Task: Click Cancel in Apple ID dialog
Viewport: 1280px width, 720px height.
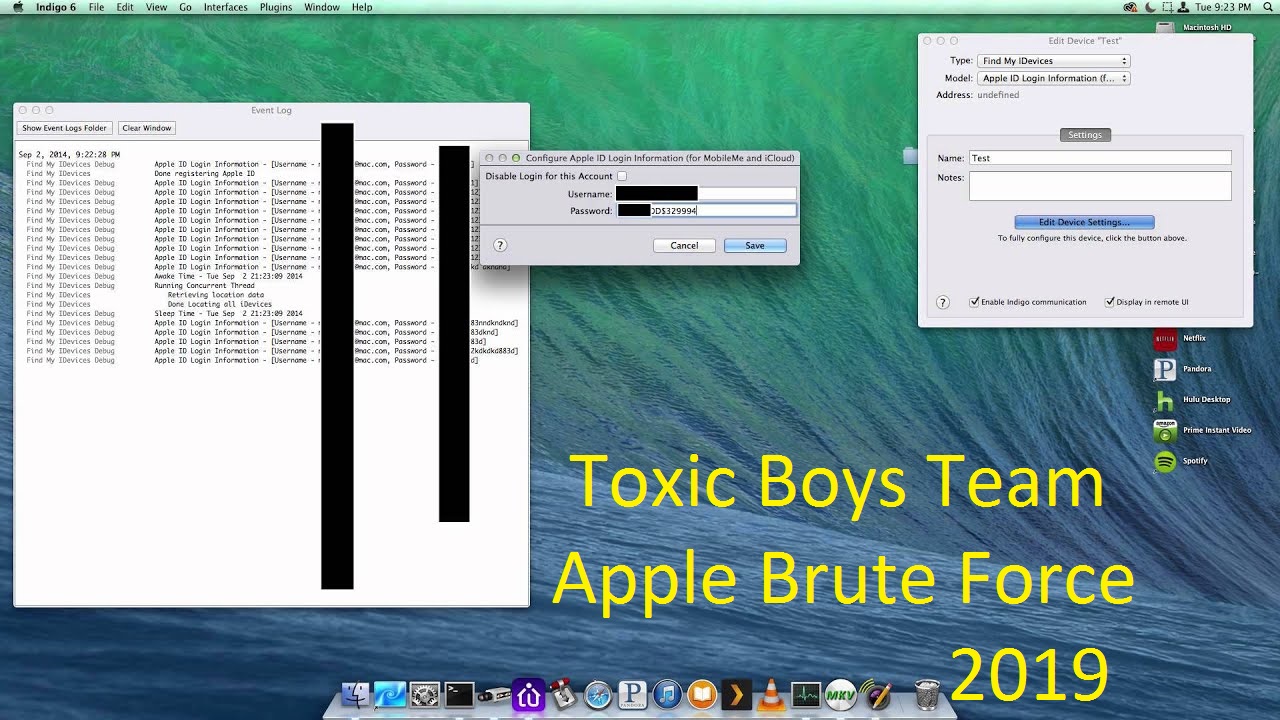Action: 684,245
